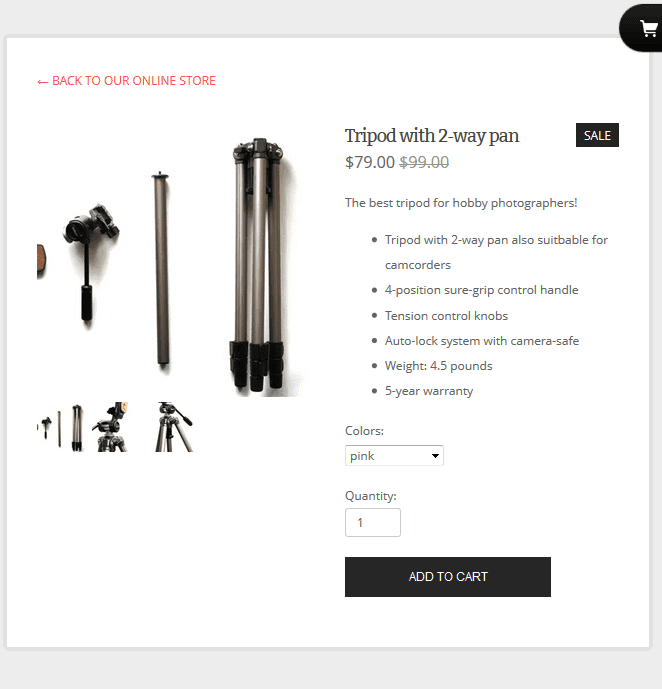
Task: Click the Tripod with 2-way pan title
Action: click(x=432, y=136)
